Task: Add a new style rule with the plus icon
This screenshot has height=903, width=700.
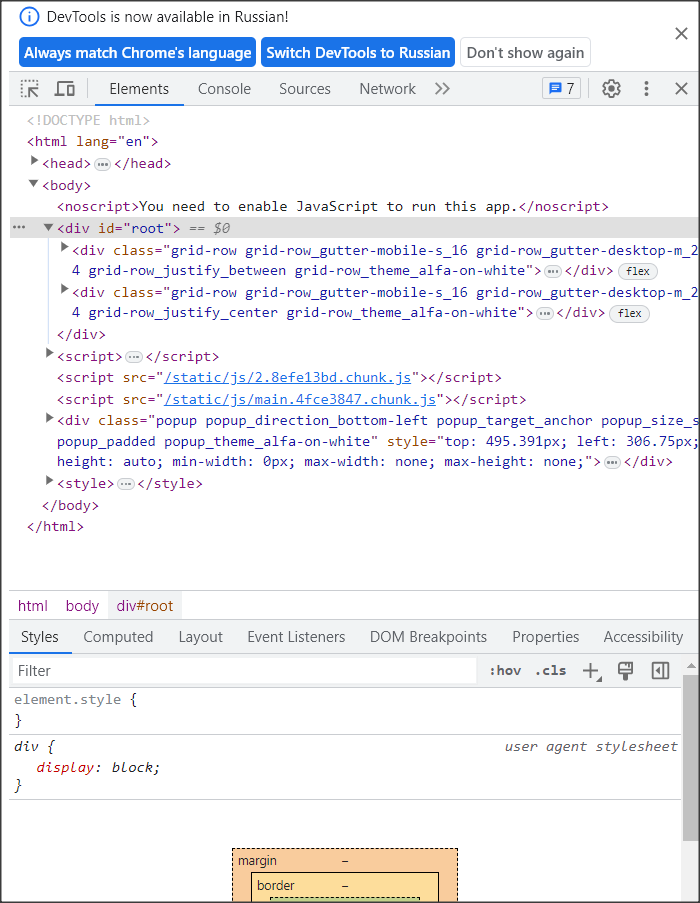Action: click(x=591, y=671)
